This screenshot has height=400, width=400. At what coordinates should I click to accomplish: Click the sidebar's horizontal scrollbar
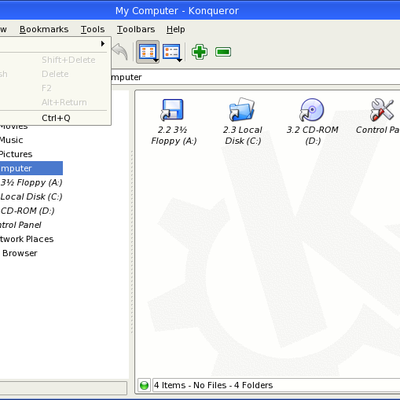(x=63, y=388)
